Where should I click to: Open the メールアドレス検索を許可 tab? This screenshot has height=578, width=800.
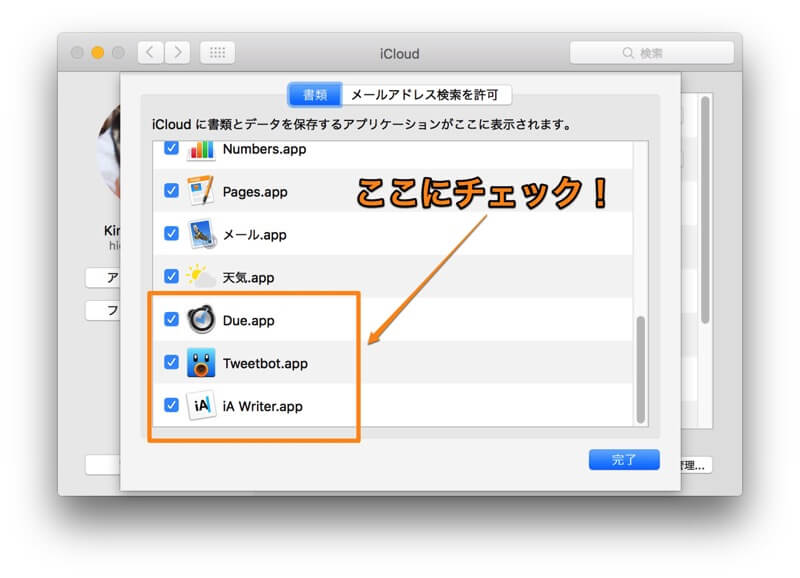(x=426, y=95)
